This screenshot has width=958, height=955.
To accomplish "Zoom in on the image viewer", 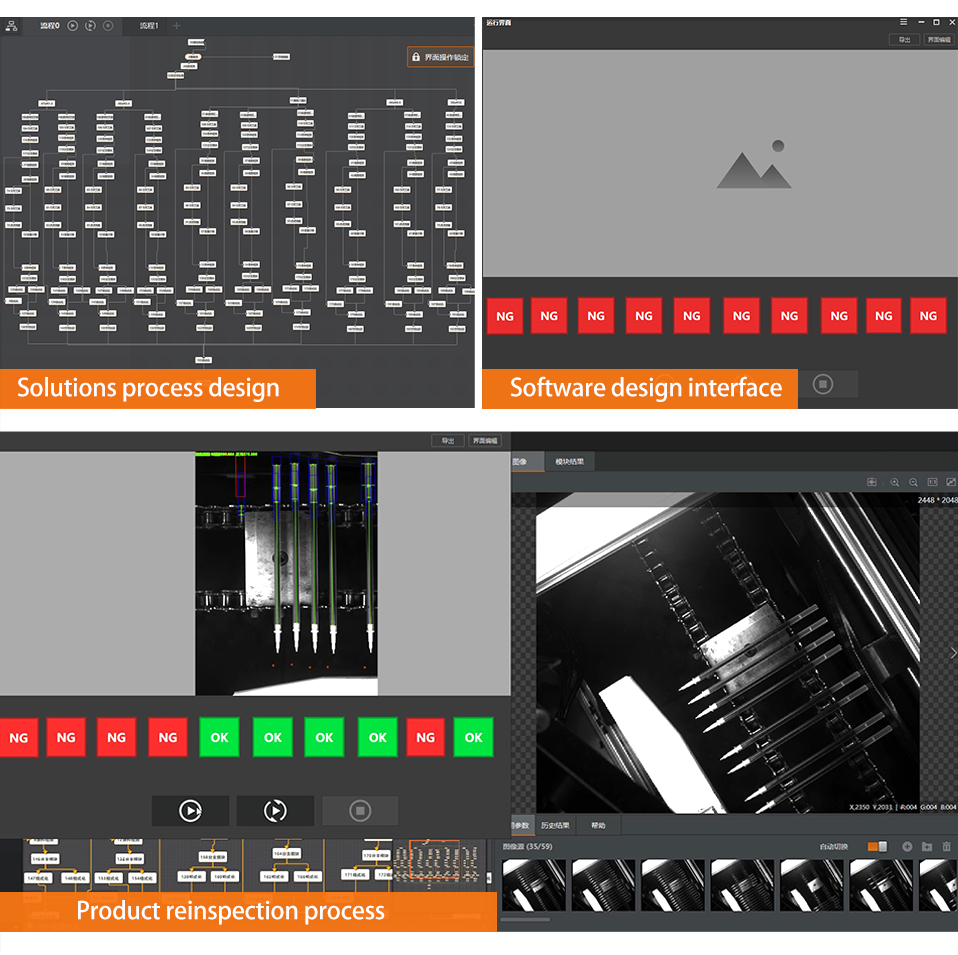I will (894, 482).
